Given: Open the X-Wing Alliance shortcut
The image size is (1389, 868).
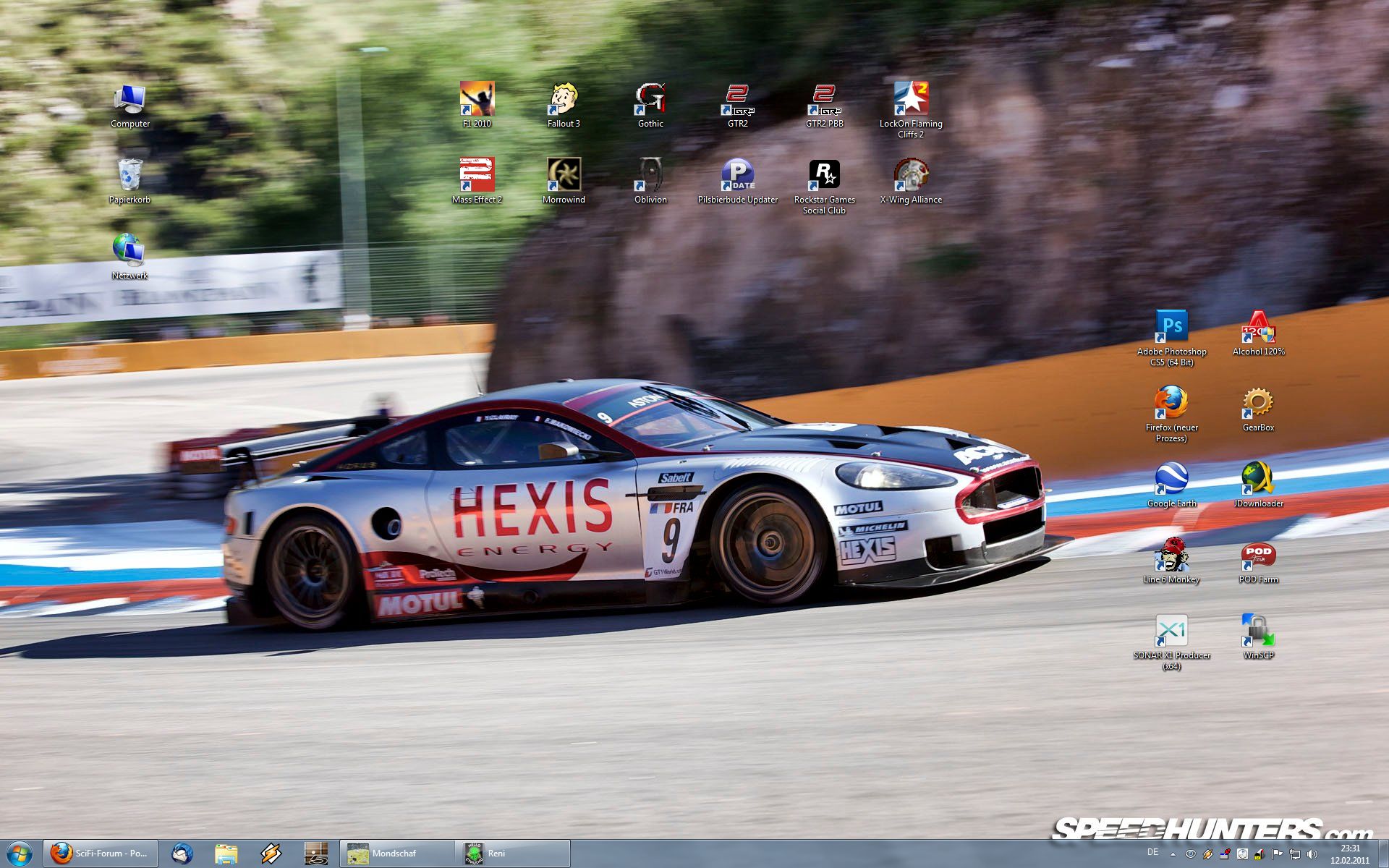Looking at the screenshot, I should click(x=911, y=176).
